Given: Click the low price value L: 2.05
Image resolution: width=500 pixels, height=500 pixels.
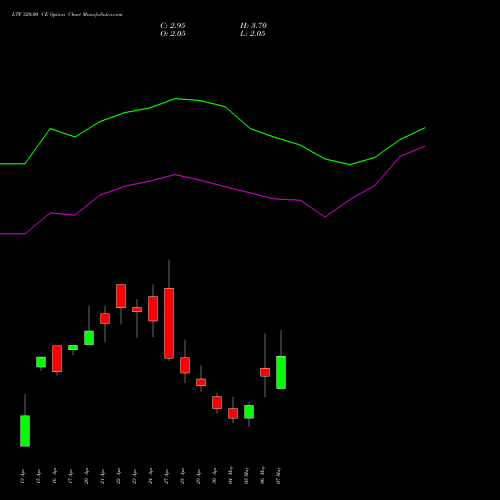Looking at the screenshot, I should [253, 34].
